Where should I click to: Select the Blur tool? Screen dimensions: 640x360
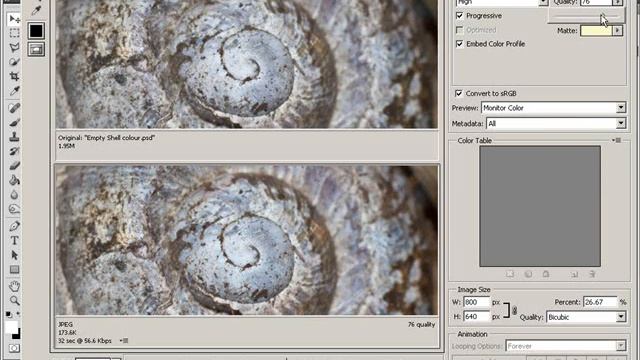pos(14,195)
